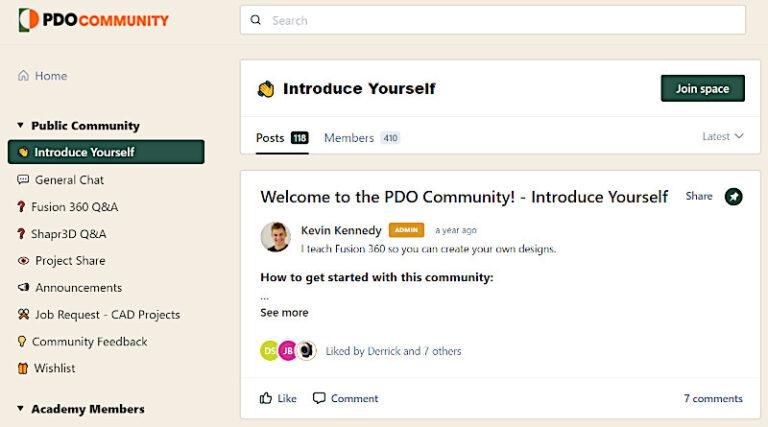Click the Home house icon
The width and height of the screenshot is (768, 427).
coord(23,75)
